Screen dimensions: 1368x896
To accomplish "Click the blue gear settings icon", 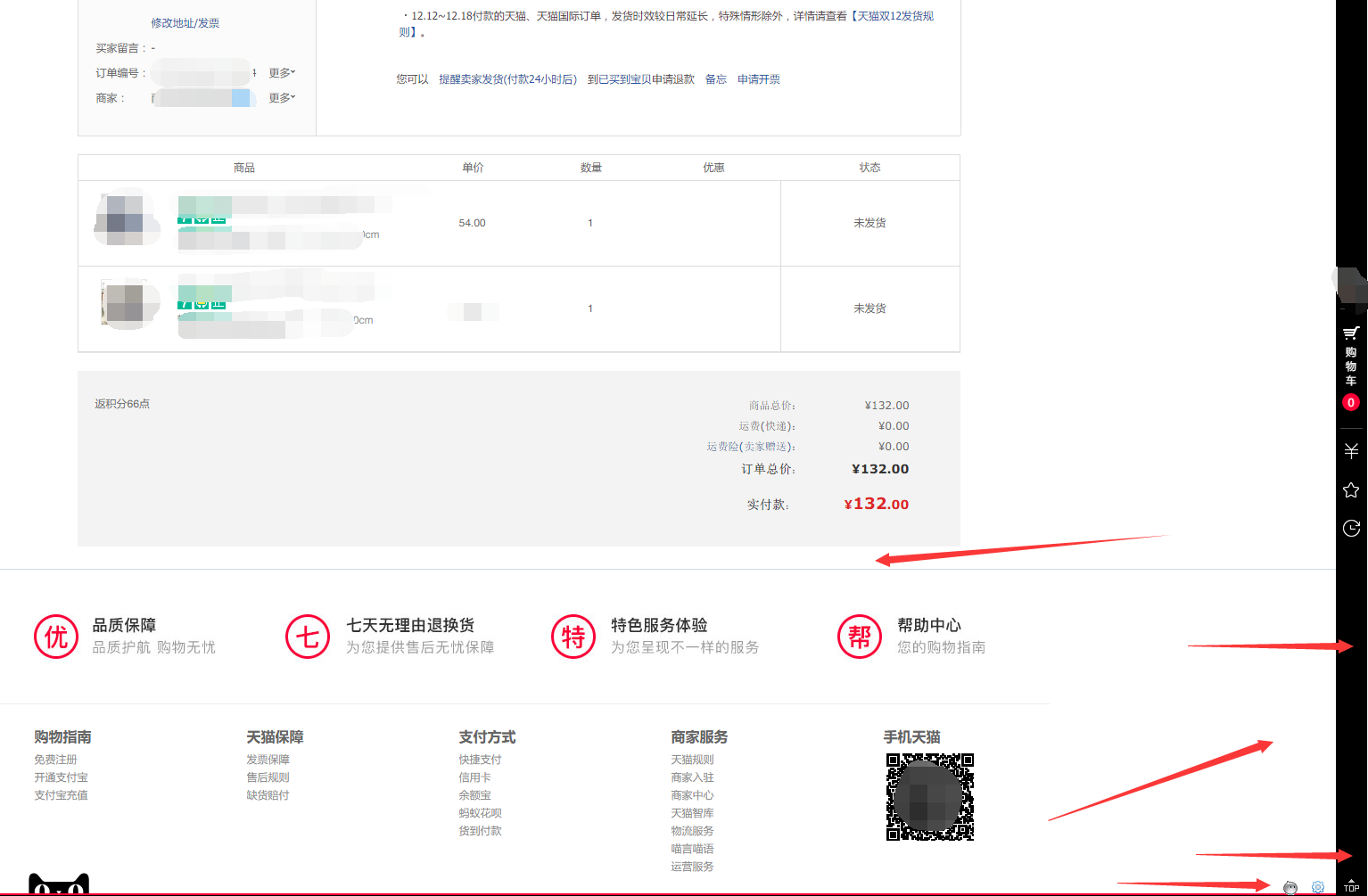I will tap(1317, 887).
